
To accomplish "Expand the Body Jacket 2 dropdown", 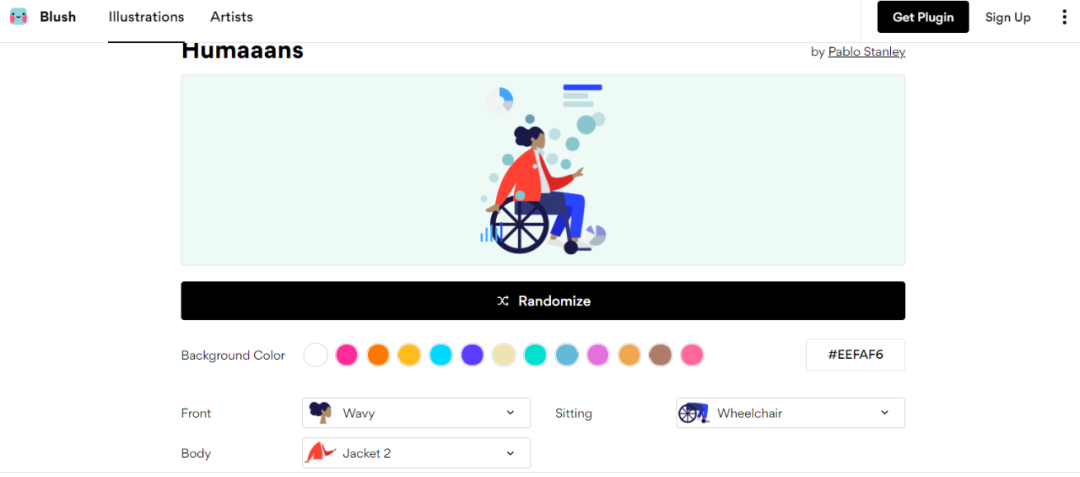I will 417,453.
